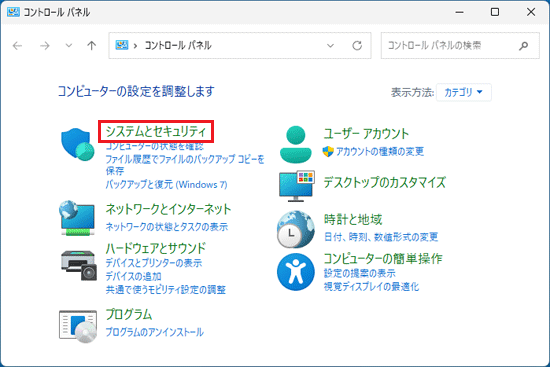Open the ユーザー アカウント person icon

pos(296,145)
